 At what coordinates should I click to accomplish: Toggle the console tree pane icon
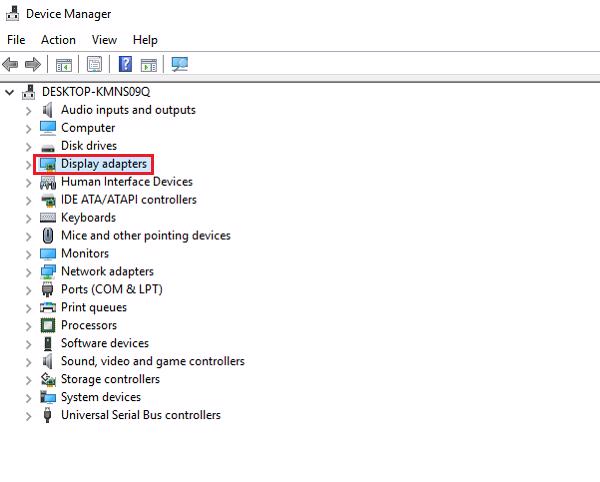64,65
